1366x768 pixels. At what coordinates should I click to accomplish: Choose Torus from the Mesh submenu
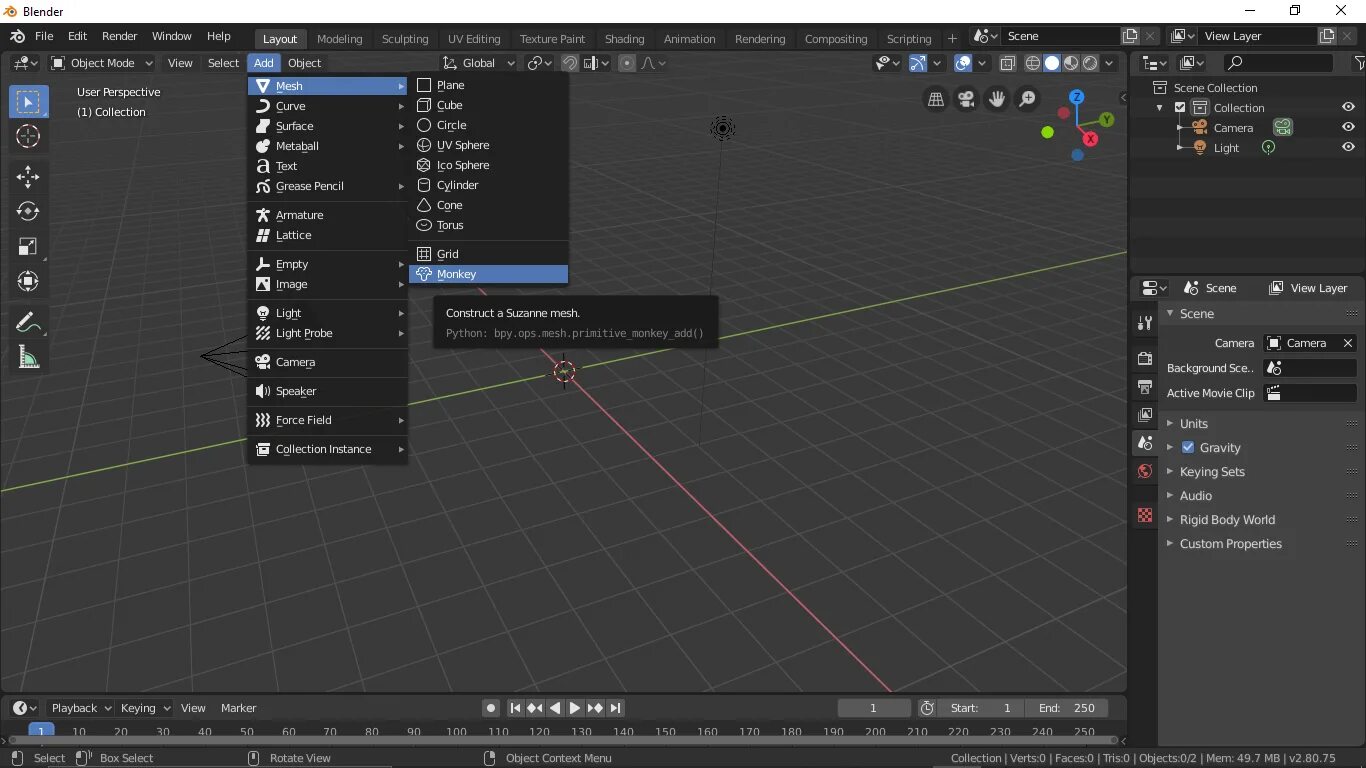tap(488, 225)
